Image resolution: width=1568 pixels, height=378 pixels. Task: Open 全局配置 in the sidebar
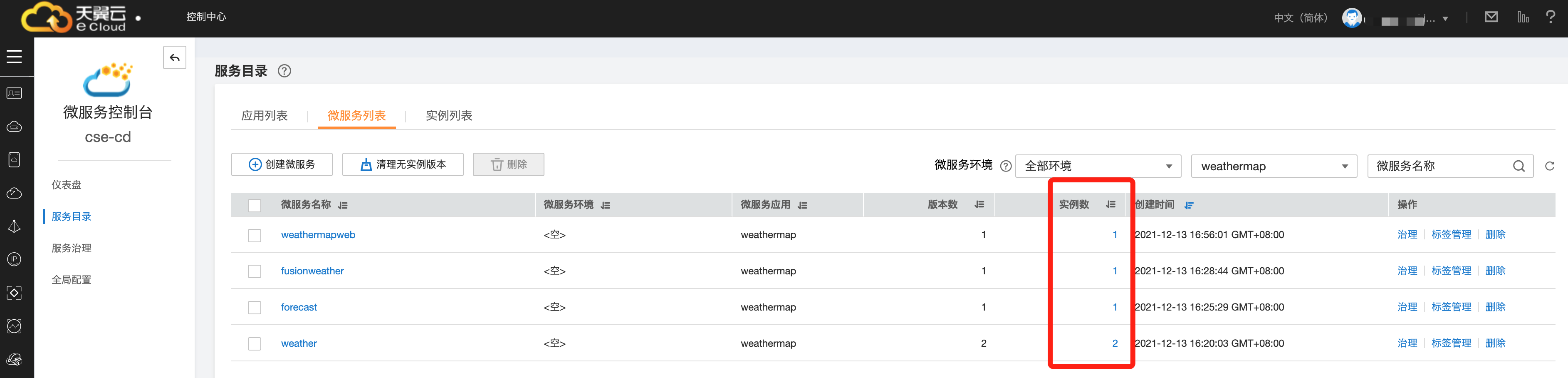point(71,280)
